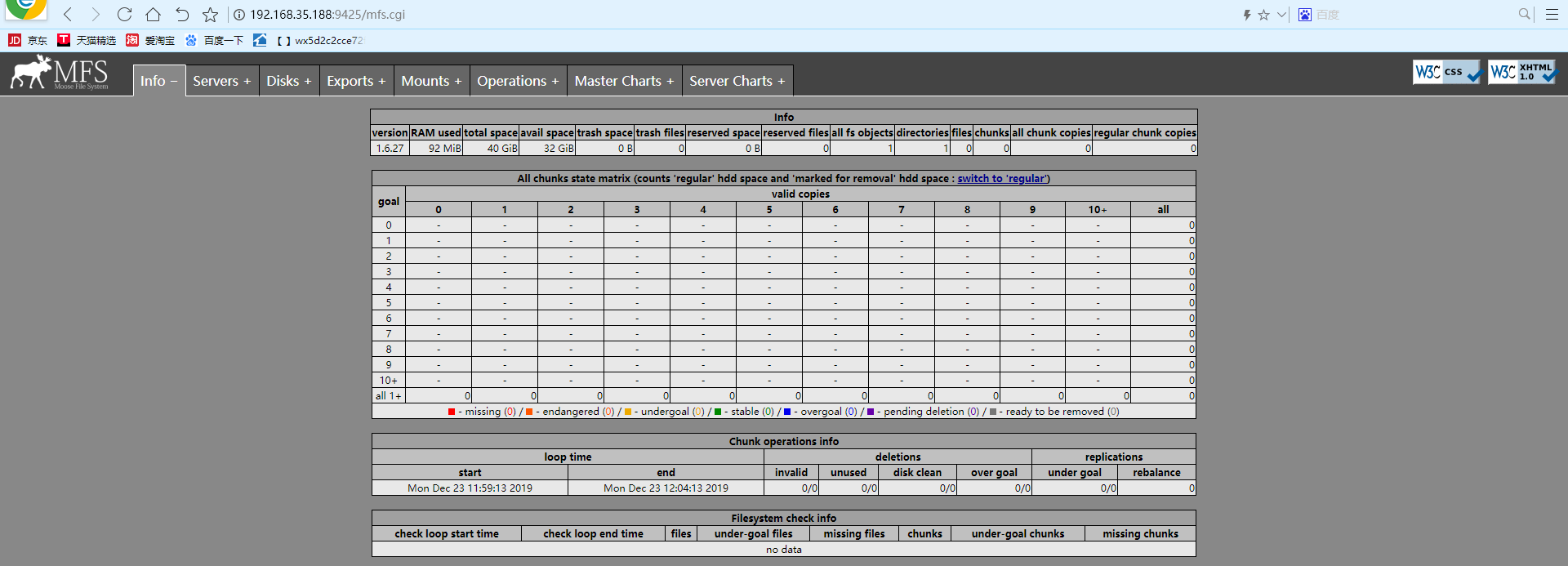Click the 'rebalance' replications header
Image resolution: width=1568 pixels, height=566 pixels.
tap(1156, 473)
